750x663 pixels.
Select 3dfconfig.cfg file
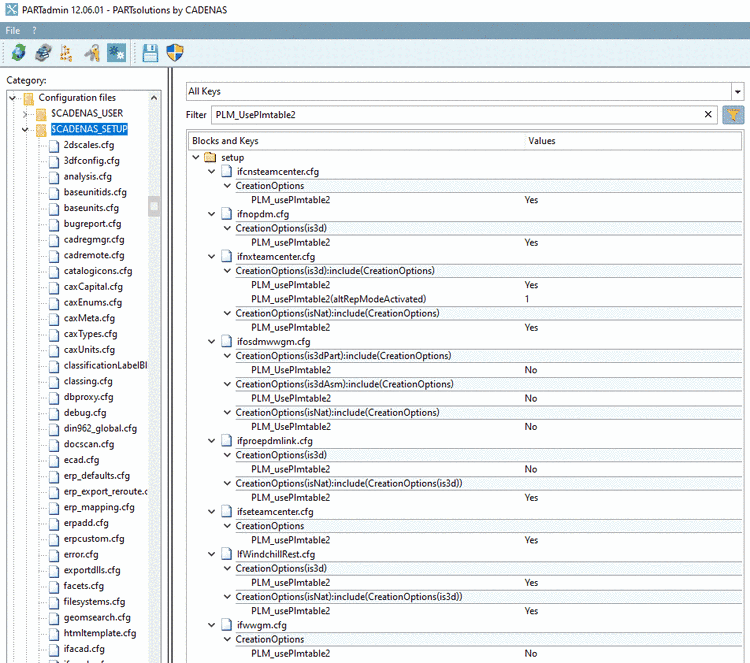pyautogui.click(x=91, y=161)
